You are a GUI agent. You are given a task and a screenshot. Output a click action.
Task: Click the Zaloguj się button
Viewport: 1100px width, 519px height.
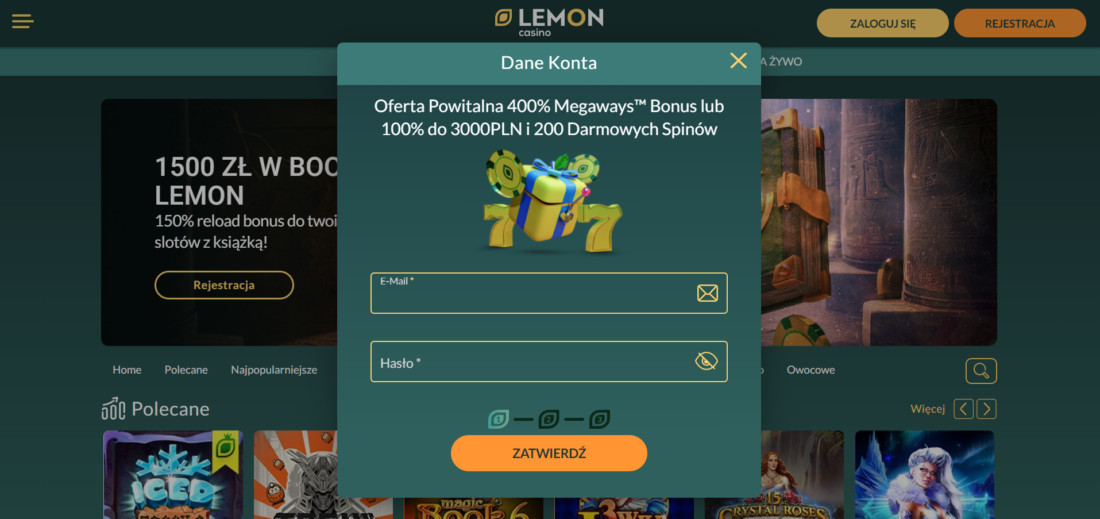click(883, 23)
